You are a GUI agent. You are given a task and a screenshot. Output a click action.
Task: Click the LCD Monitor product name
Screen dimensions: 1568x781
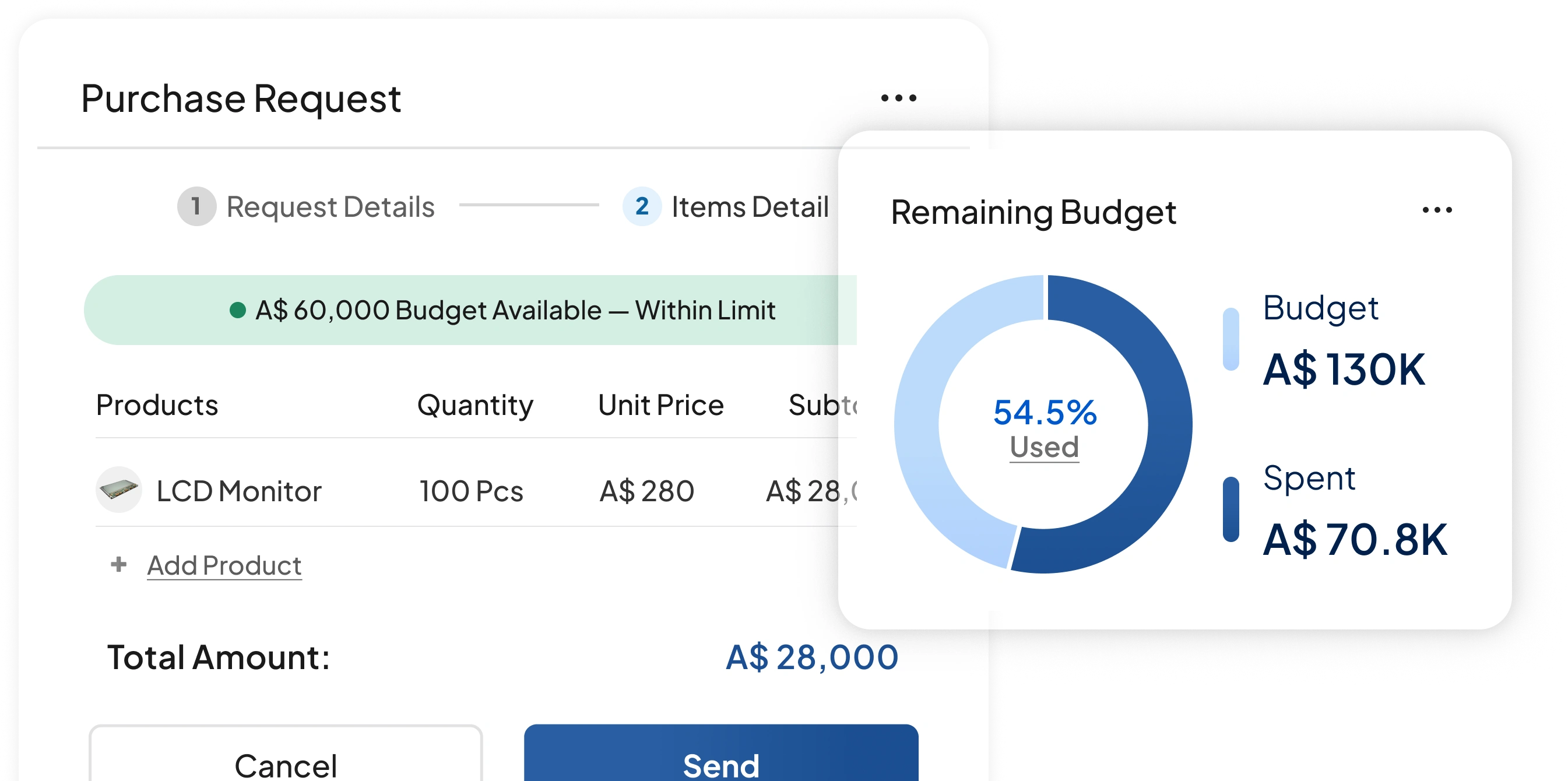(x=238, y=491)
